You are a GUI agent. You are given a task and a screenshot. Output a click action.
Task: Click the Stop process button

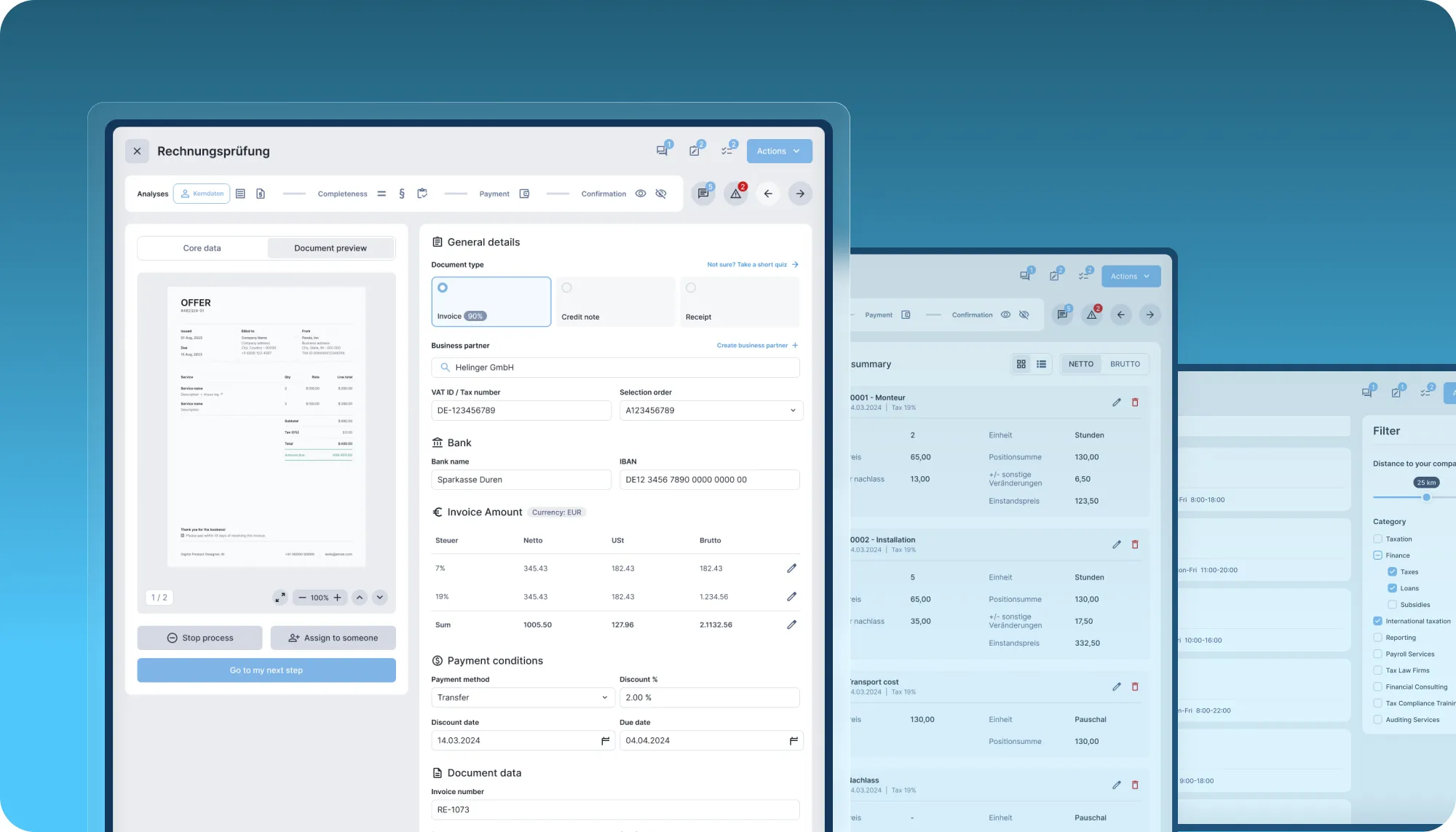point(199,638)
